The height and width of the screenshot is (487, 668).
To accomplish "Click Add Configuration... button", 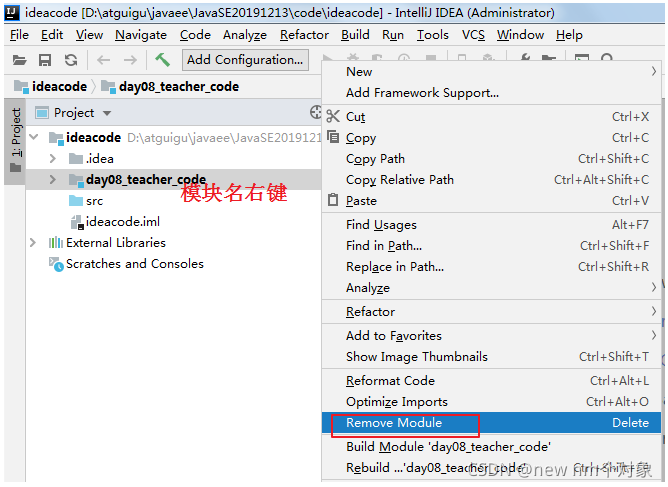I will pos(245,60).
